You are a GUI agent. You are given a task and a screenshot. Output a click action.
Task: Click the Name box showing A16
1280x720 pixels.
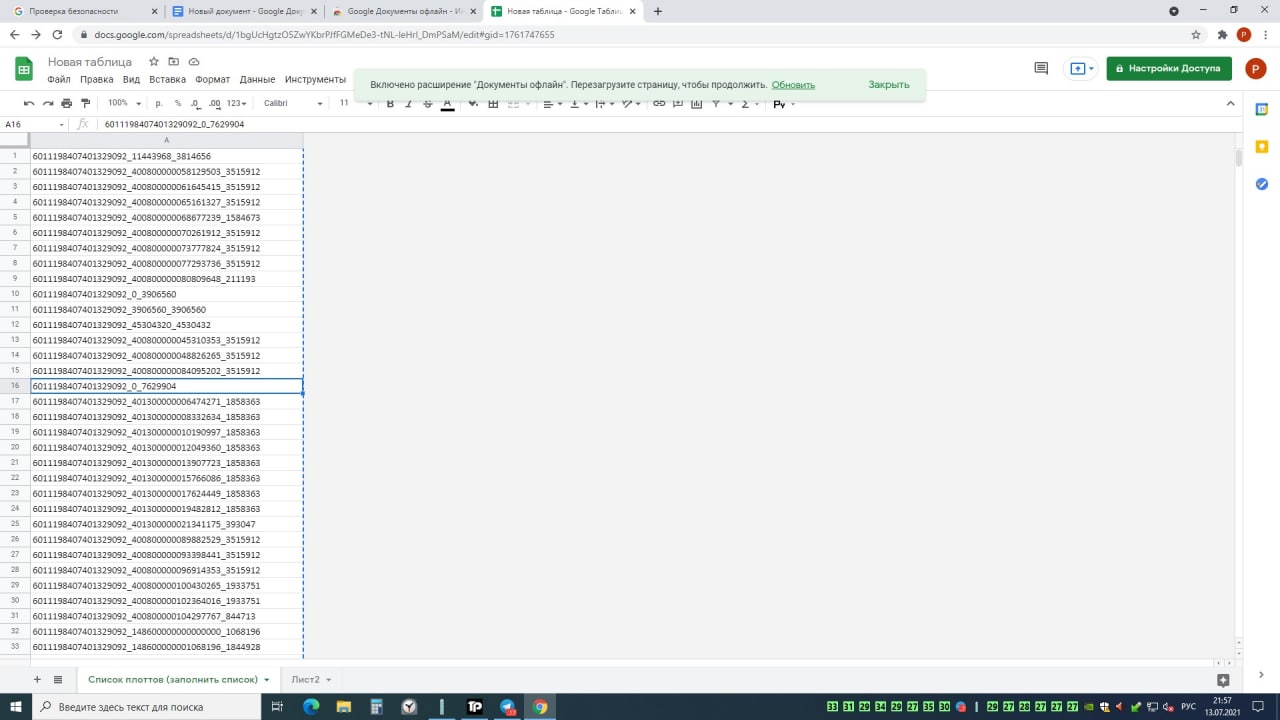click(x=35, y=125)
